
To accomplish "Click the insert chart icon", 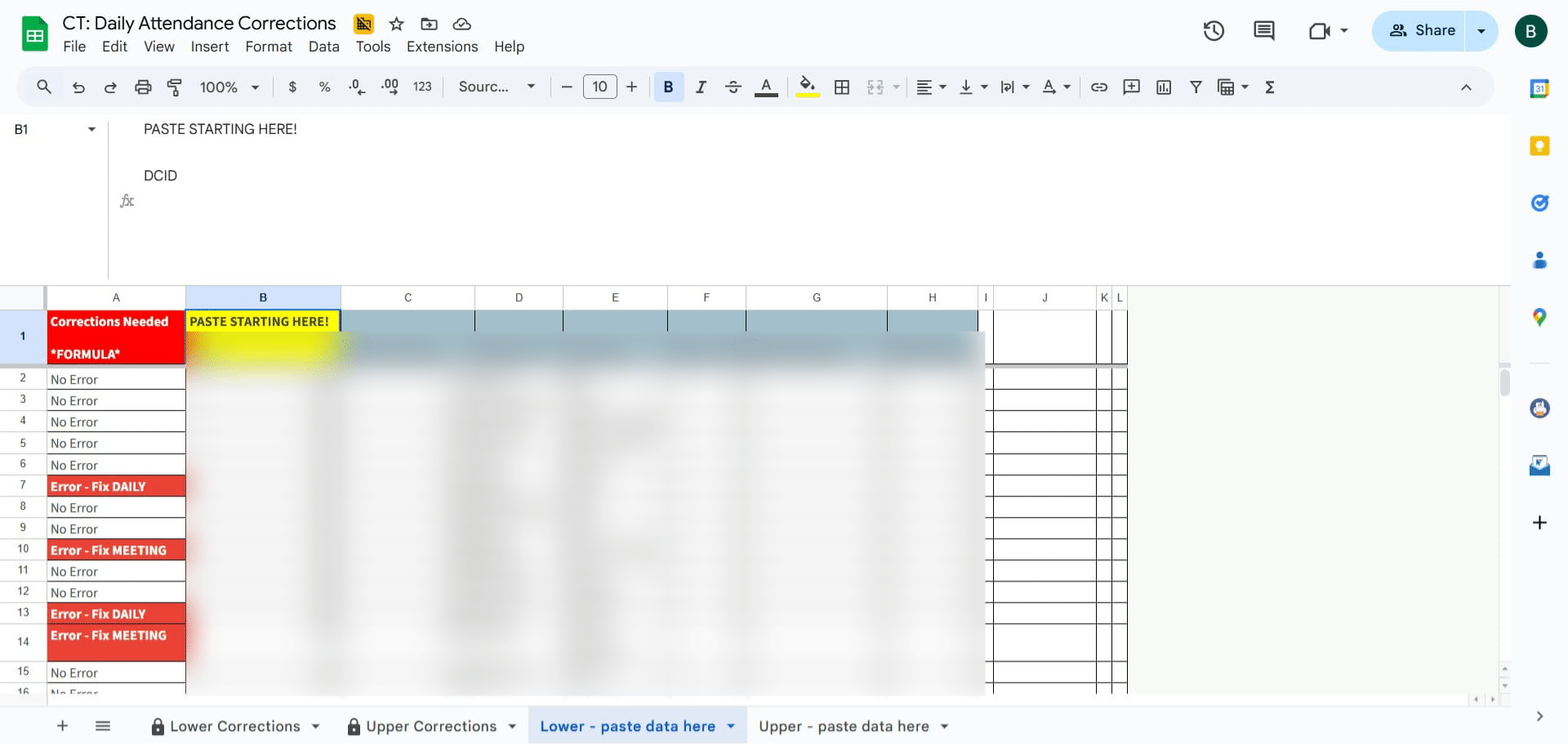I will coord(1164,87).
